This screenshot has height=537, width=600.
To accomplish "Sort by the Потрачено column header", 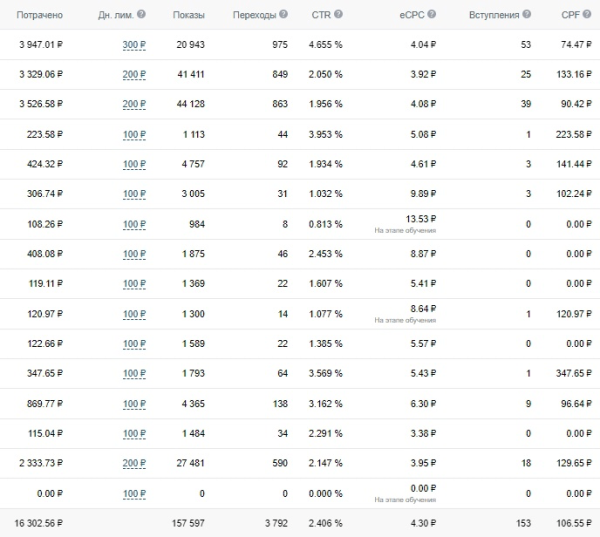I will (x=39, y=15).
